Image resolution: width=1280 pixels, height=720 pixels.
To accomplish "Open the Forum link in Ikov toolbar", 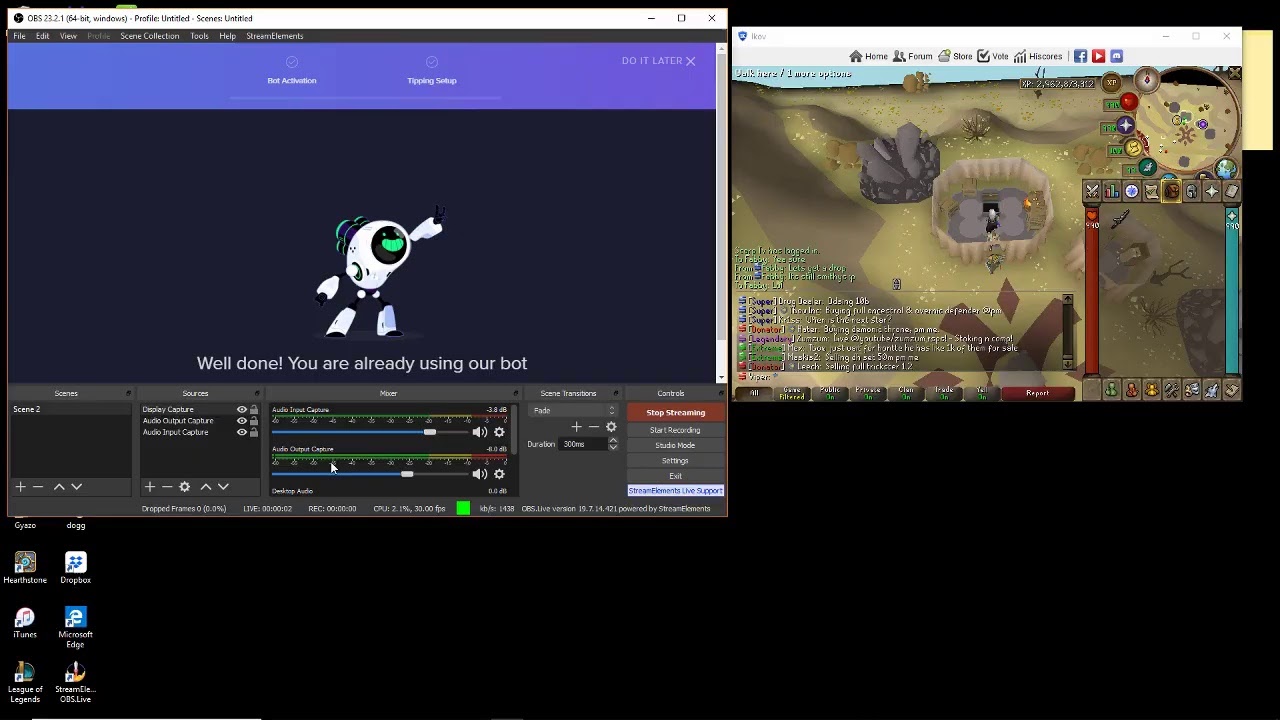I will (x=912, y=57).
